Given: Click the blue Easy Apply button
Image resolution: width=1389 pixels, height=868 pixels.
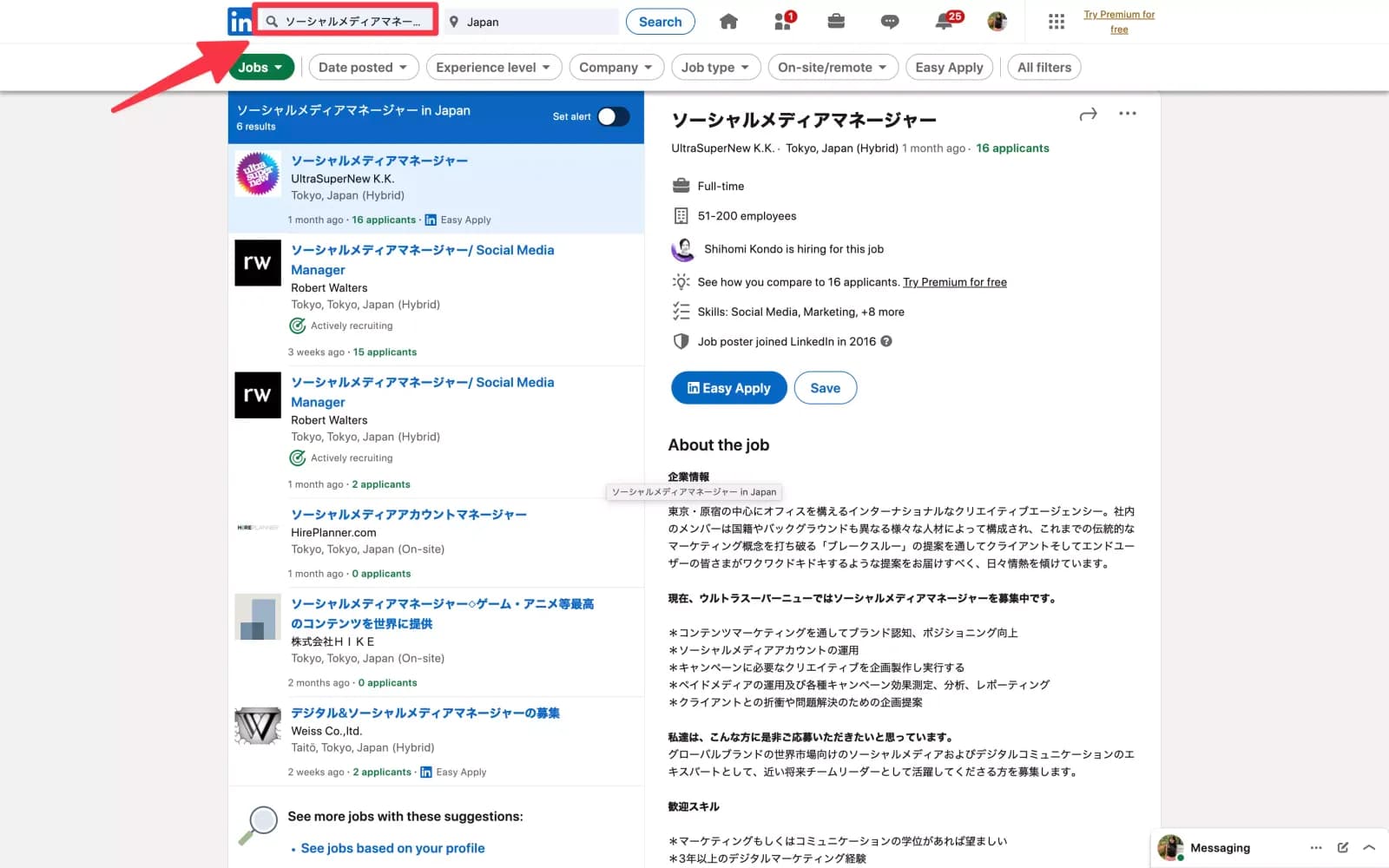Looking at the screenshot, I should pos(728,388).
